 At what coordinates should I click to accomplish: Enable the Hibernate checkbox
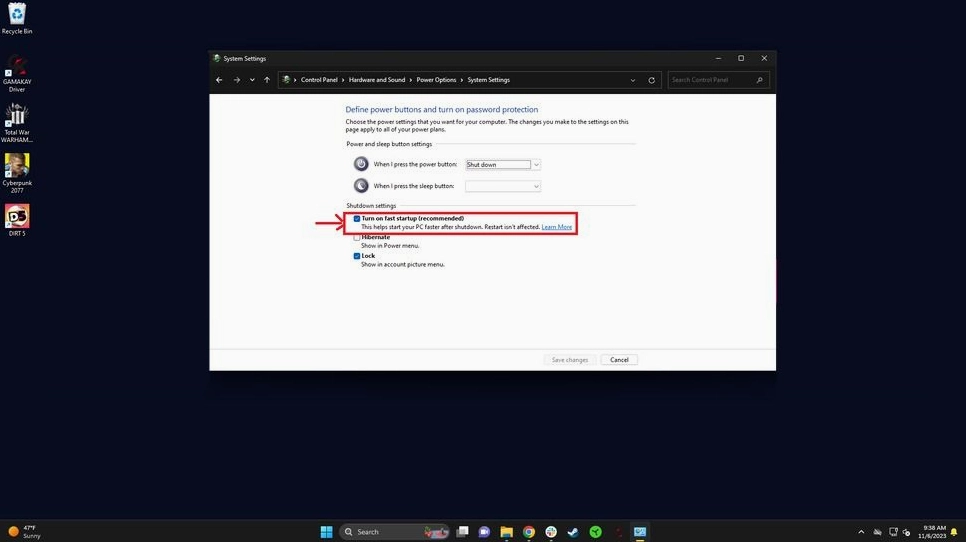pos(357,237)
